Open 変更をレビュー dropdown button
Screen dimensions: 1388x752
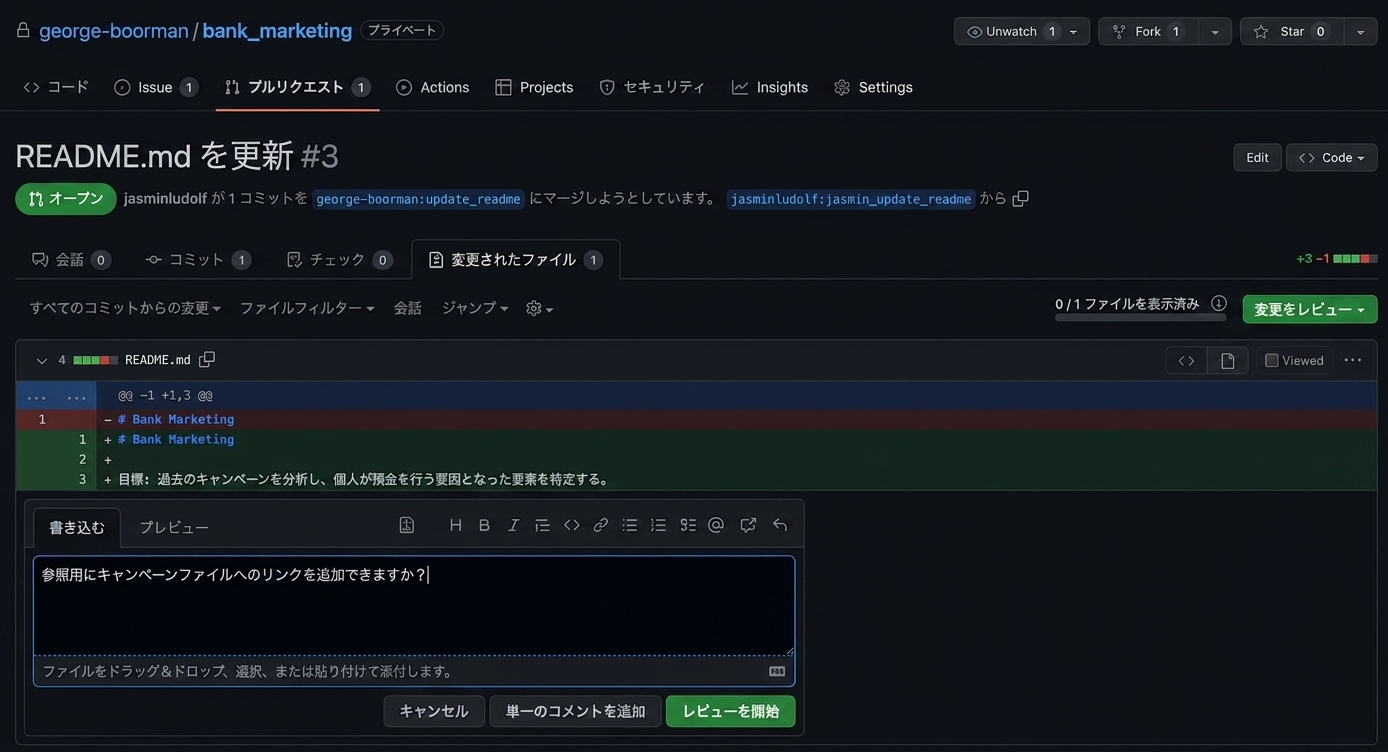coord(1310,309)
